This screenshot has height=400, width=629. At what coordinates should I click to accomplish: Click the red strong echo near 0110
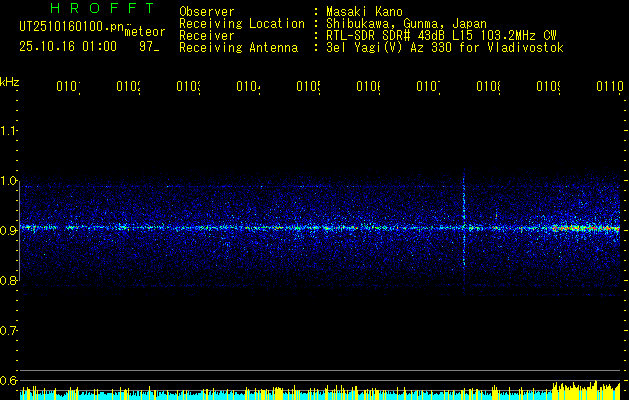(586, 228)
